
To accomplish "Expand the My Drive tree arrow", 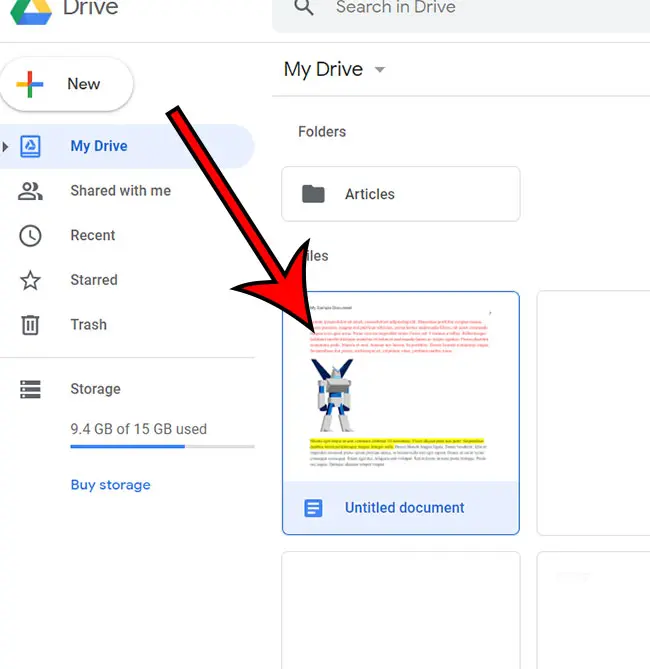I will click(x=6, y=147).
